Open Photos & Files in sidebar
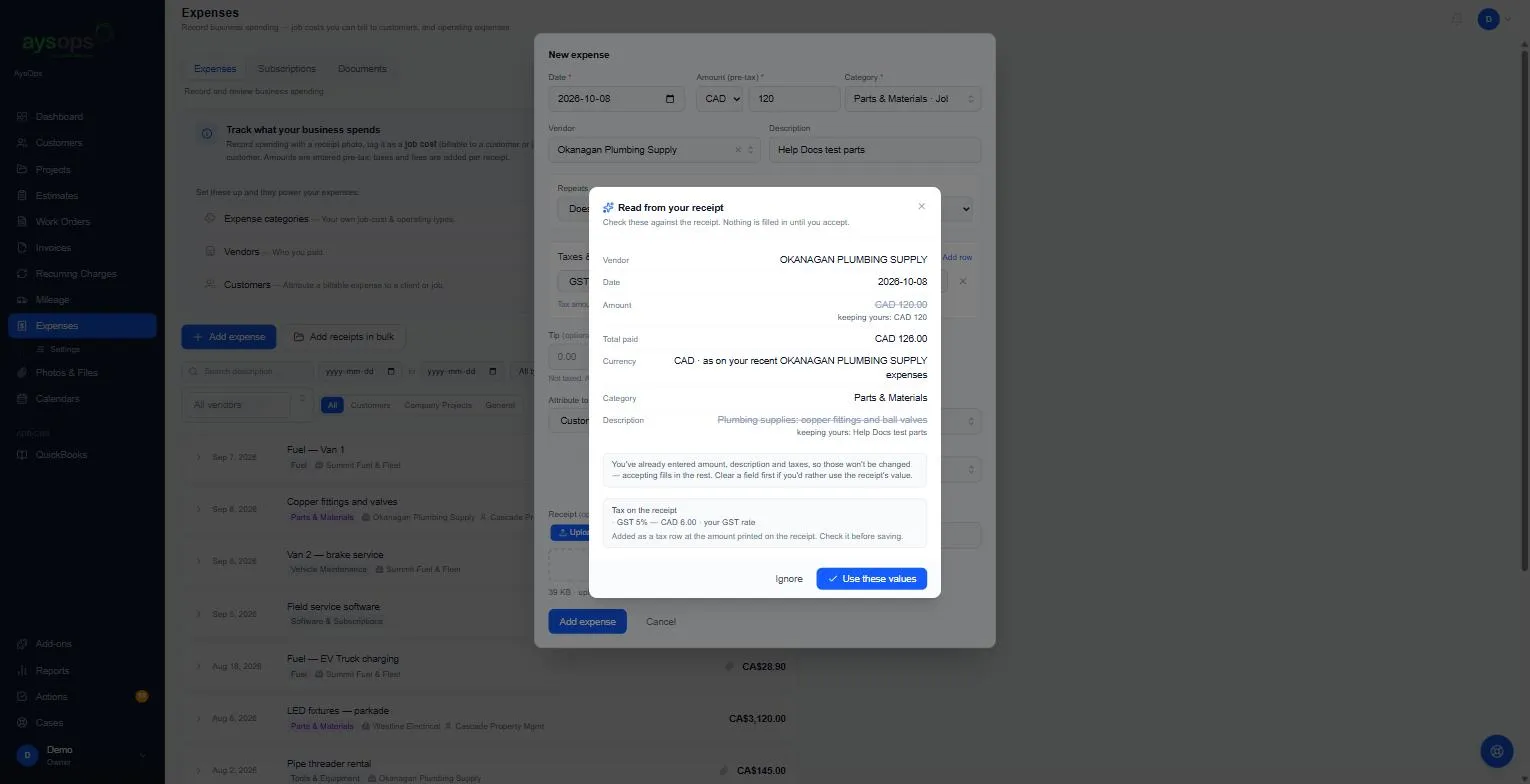This screenshot has height=784, width=1530. click(x=66, y=373)
